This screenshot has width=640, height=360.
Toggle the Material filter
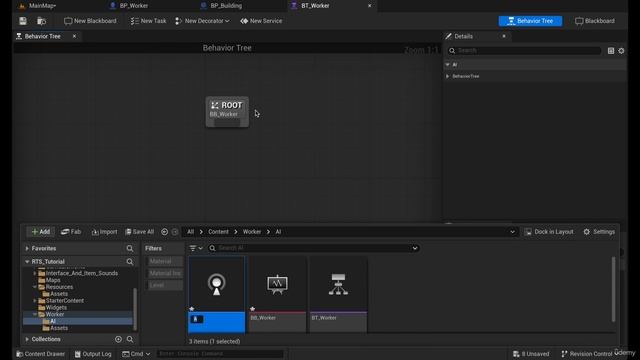(164, 261)
